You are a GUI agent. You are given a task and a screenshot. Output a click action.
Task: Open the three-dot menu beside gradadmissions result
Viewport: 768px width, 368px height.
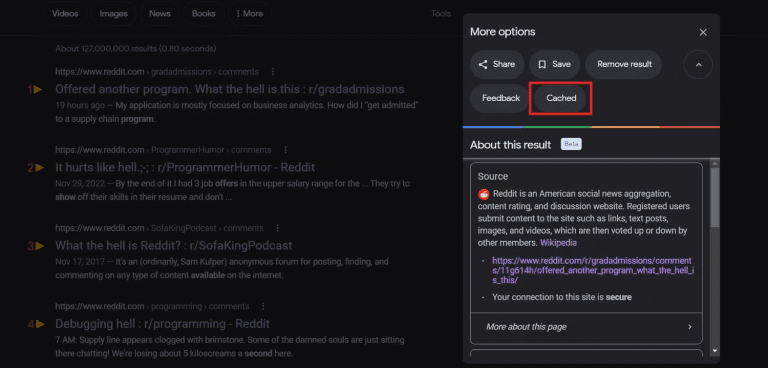point(273,72)
